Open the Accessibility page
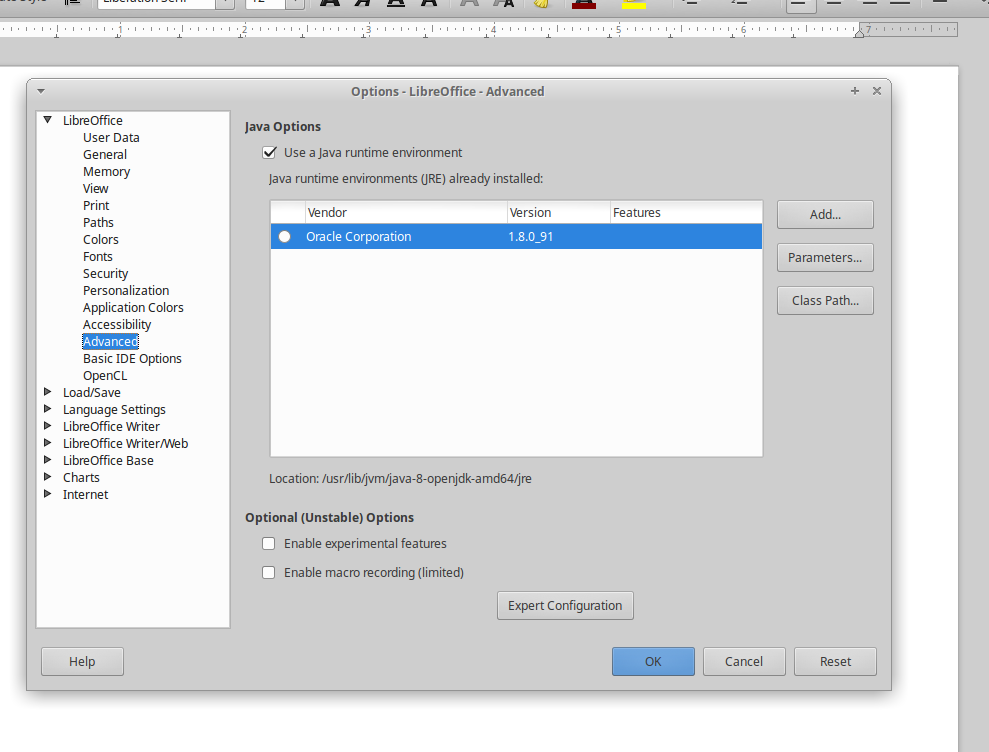The image size is (989, 752). (x=117, y=325)
